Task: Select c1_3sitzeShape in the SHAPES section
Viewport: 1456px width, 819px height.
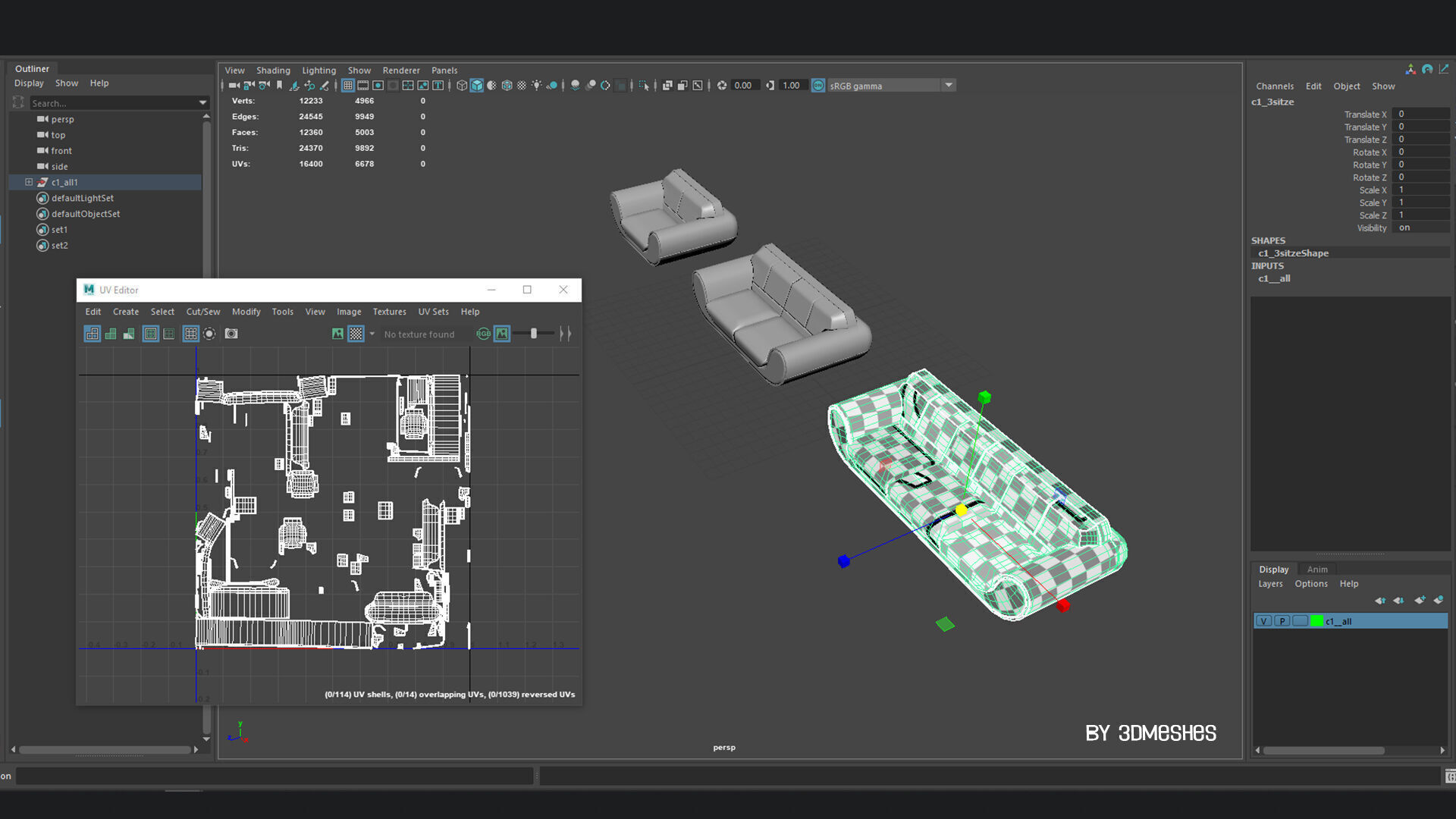Action: [x=1293, y=253]
